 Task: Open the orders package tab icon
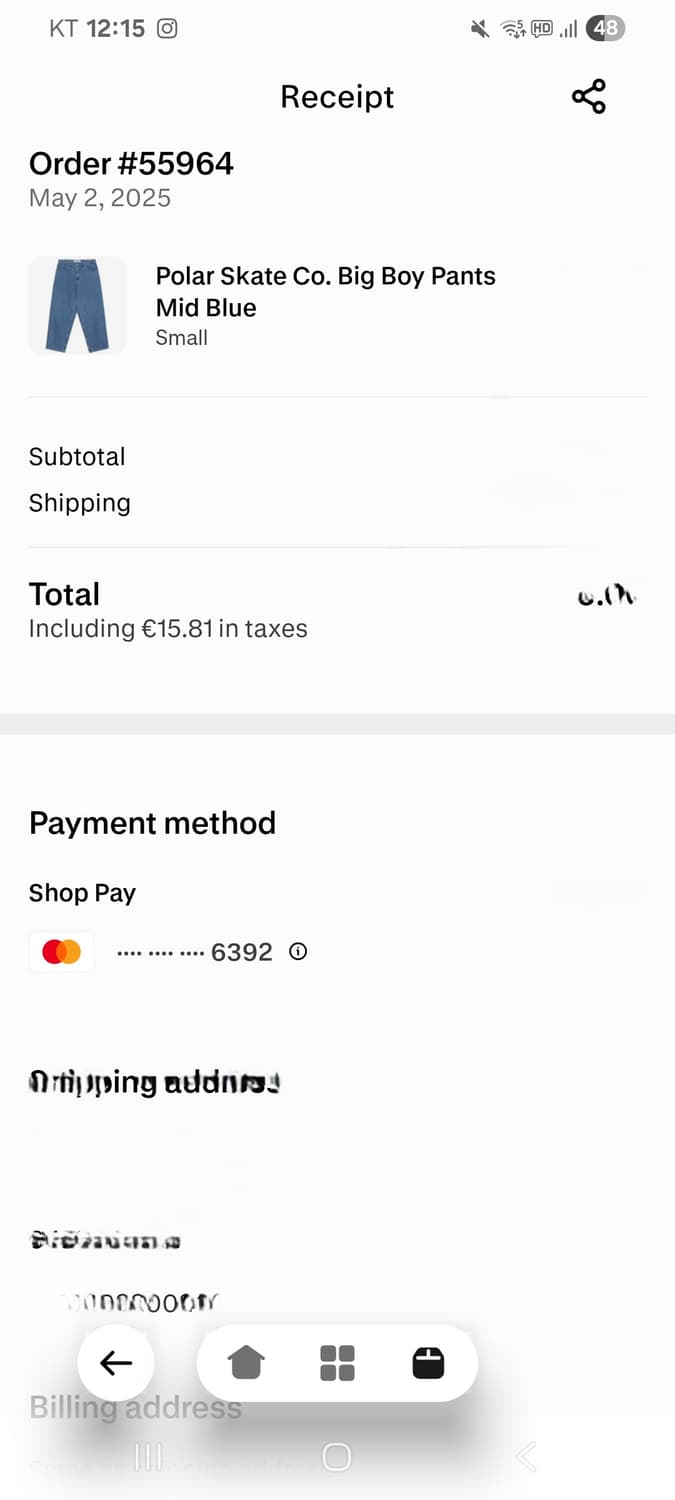[x=428, y=1362]
